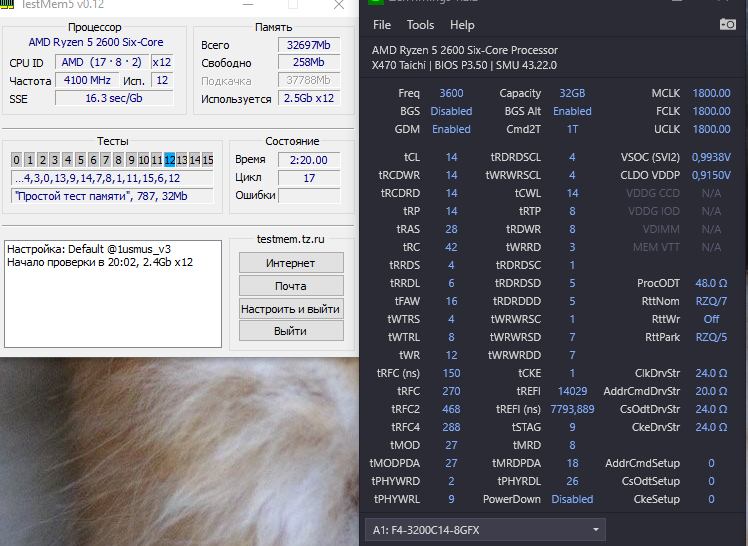Click the Подкачка value 37788Mb
The image size is (748, 546).
click(x=309, y=80)
